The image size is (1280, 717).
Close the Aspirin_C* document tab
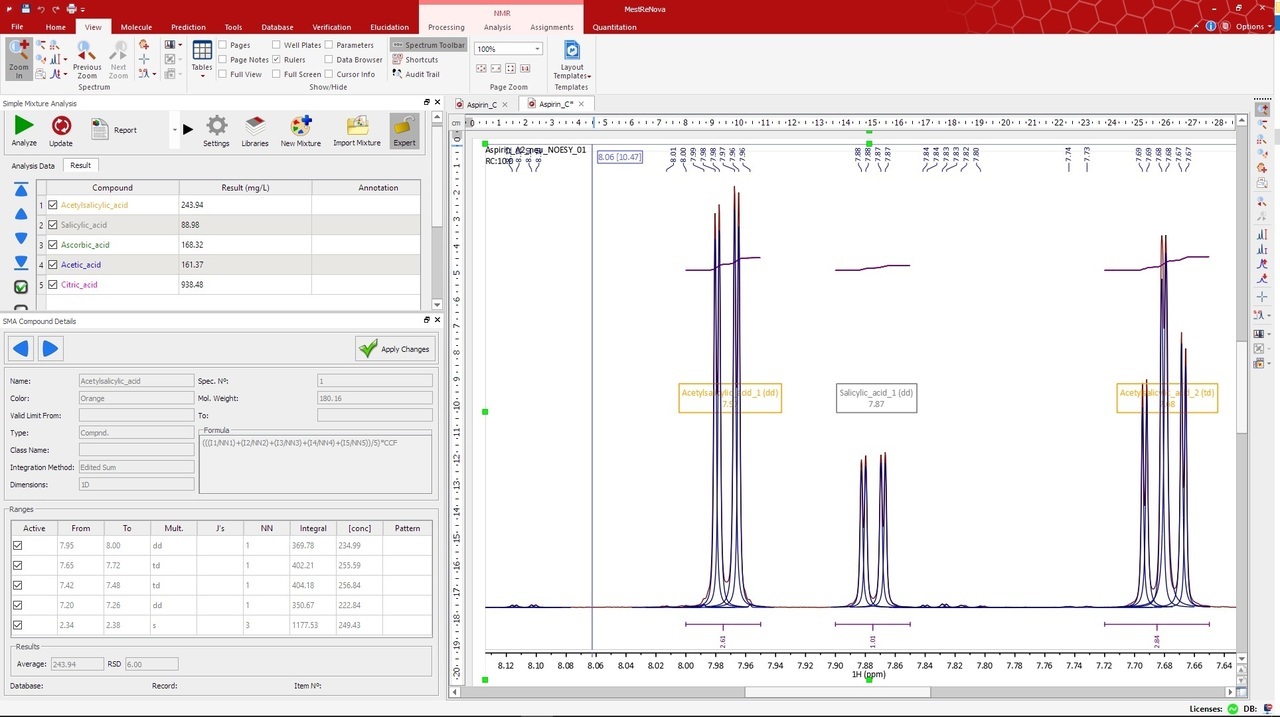(x=581, y=104)
